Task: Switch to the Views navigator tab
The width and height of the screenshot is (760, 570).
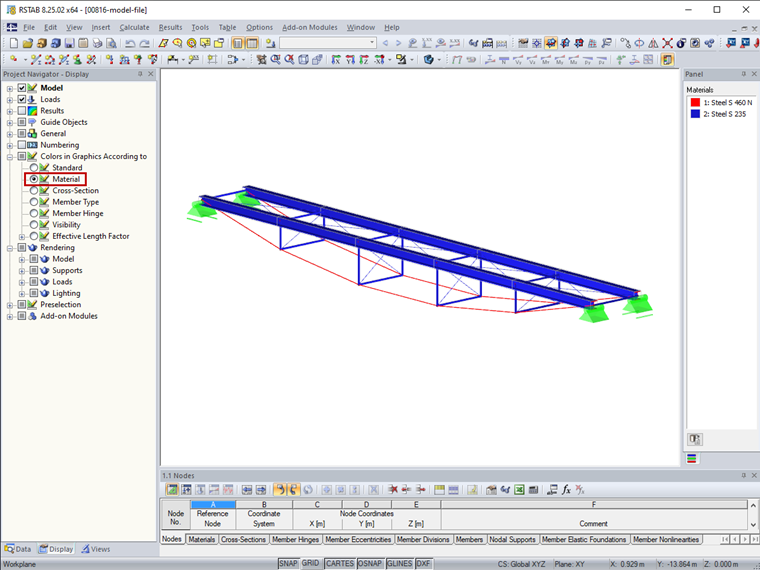Action: click(95, 549)
